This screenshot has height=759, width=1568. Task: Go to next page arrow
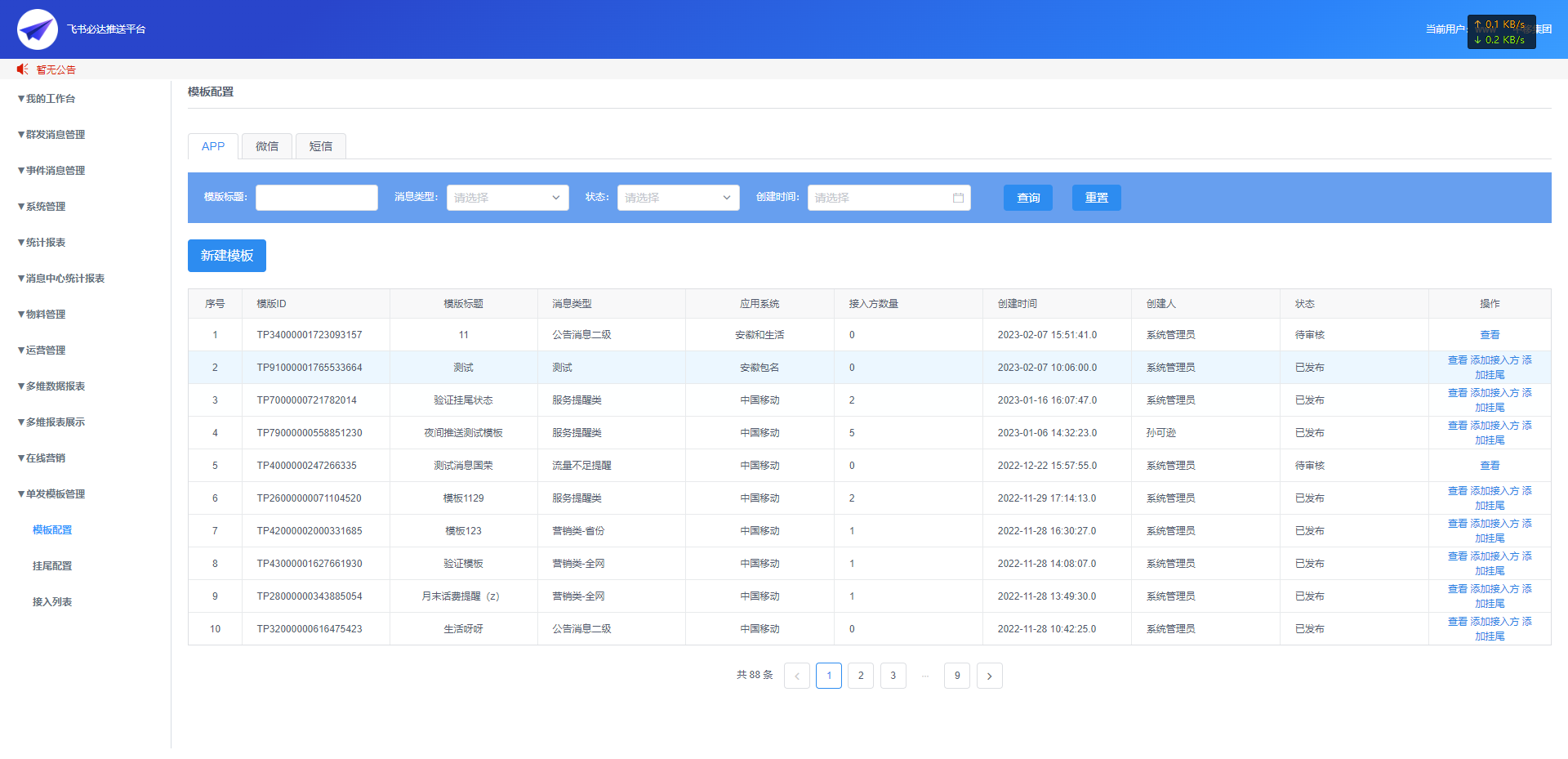pos(990,676)
